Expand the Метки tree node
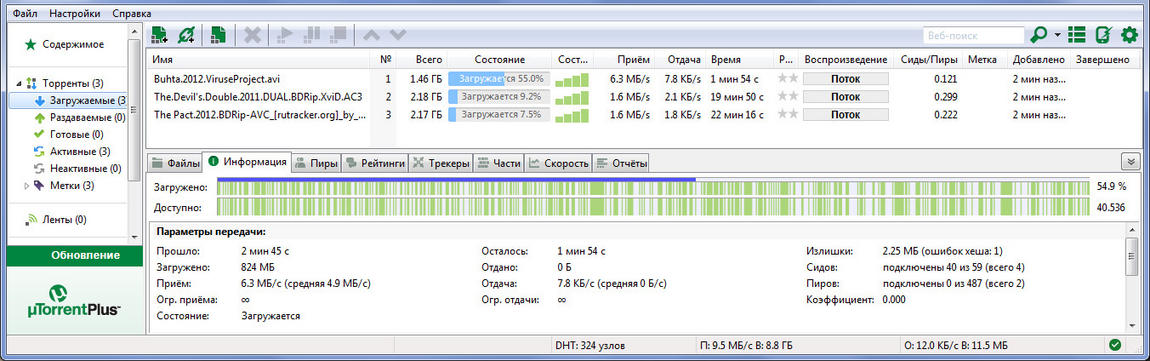This screenshot has width=1150, height=361. pos(27,186)
